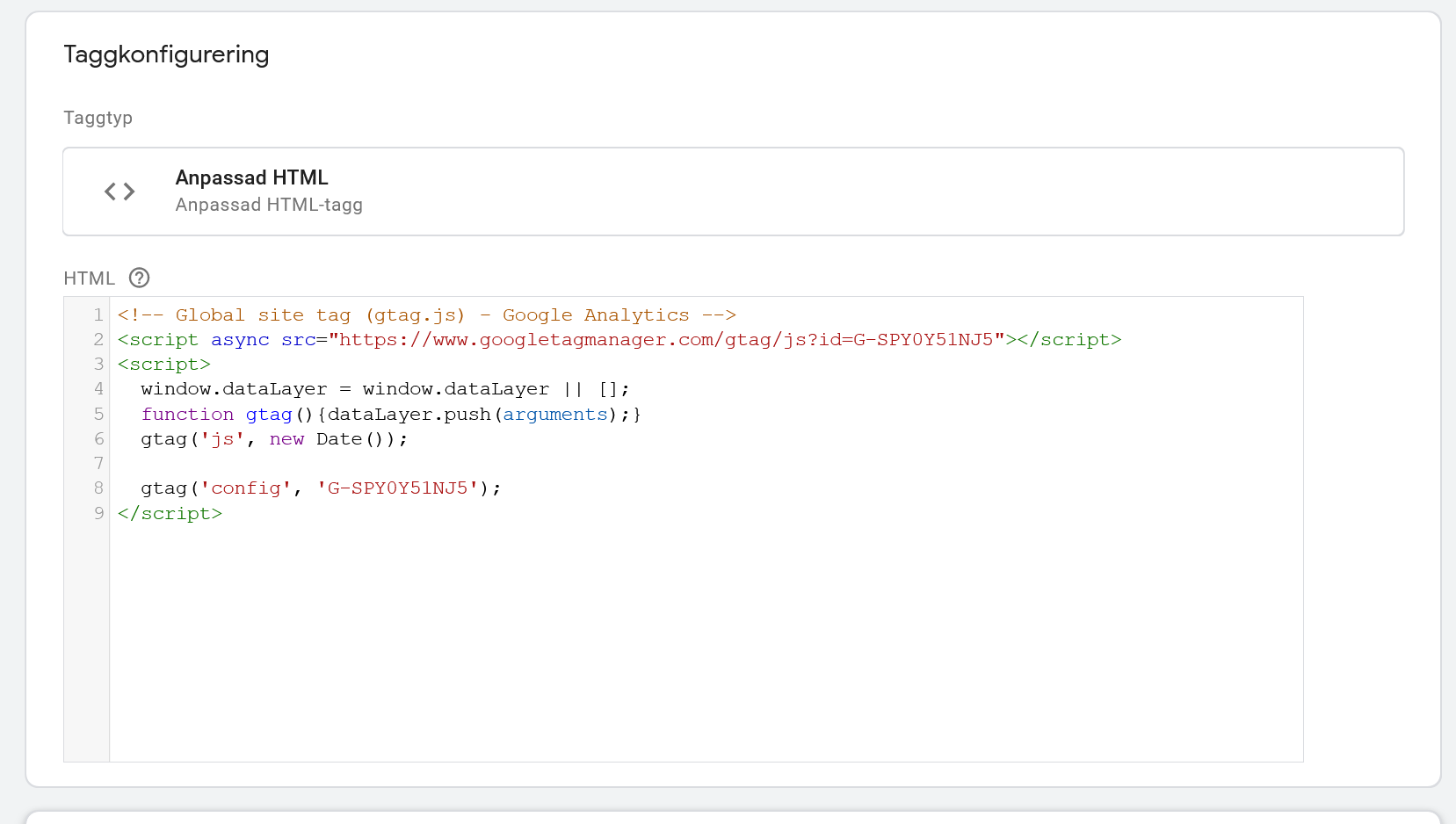Click the "arguments" keyword in the code
Image resolution: width=1456 pixels, height=824 pixels.
(x=554, y=415)
